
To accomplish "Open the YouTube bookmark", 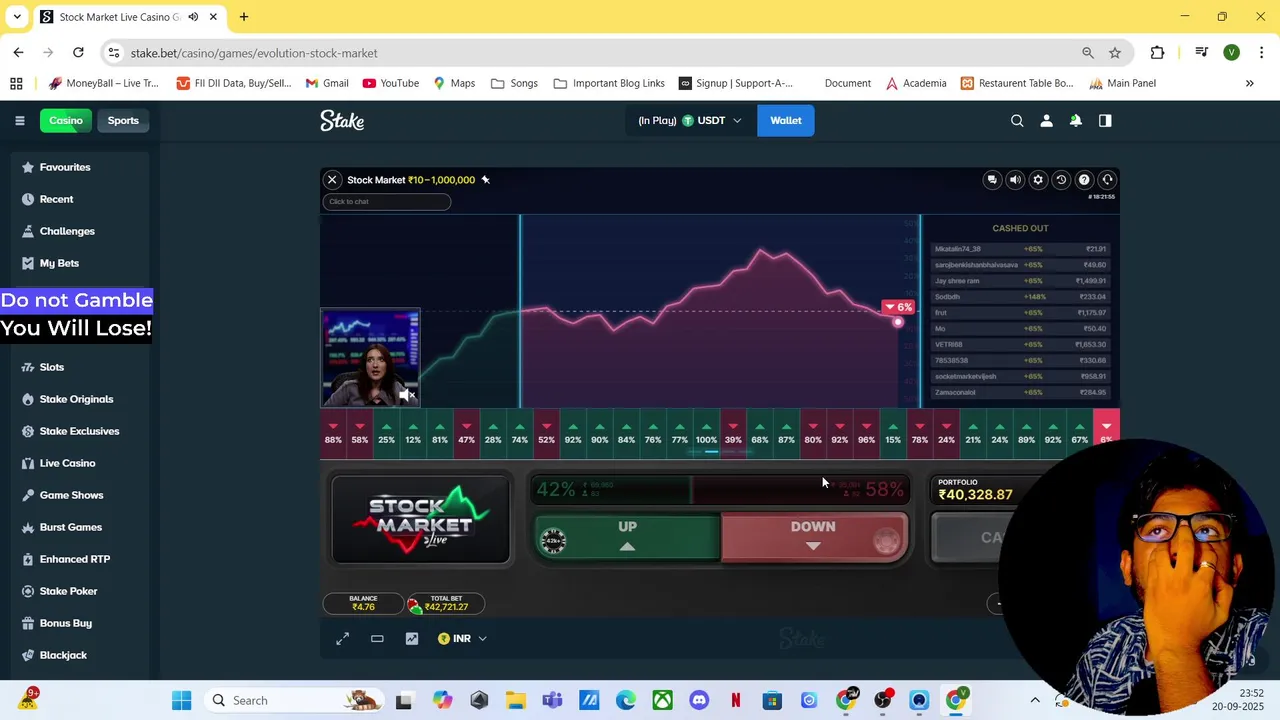I will click(390, 83).
